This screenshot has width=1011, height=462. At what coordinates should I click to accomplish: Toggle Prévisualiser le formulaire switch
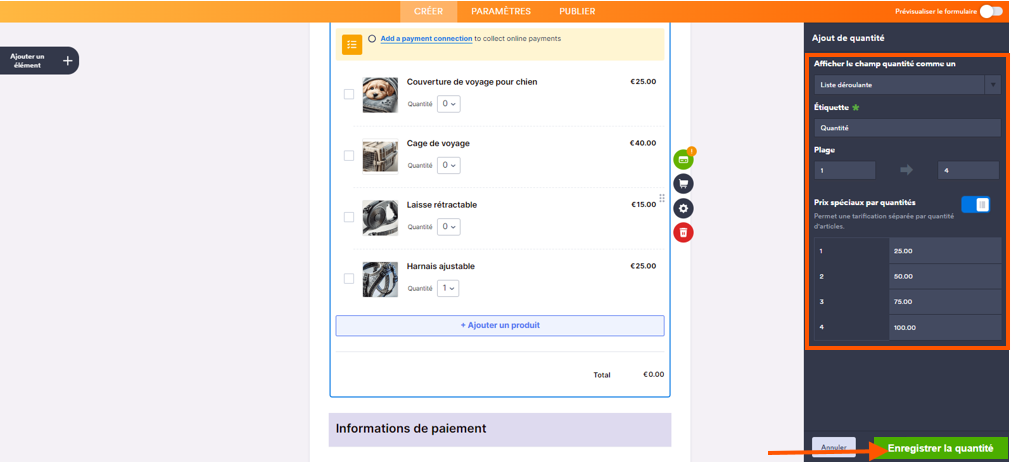pos(990,11)
